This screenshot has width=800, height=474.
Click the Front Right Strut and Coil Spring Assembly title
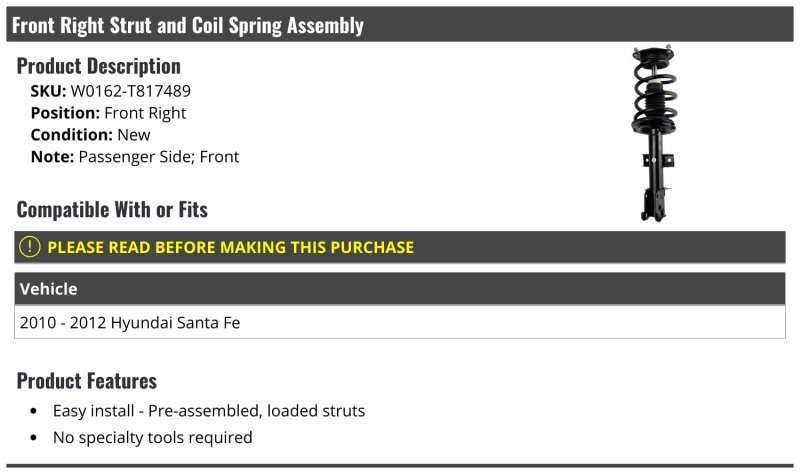pyautogui.click(x=188, y=25)
